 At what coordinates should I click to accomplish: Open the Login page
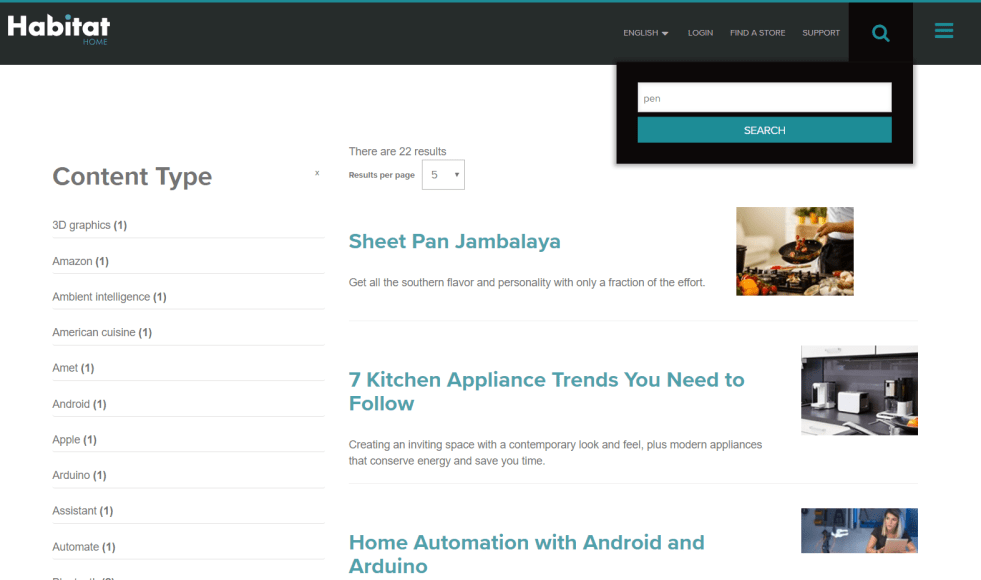[700, 33]
